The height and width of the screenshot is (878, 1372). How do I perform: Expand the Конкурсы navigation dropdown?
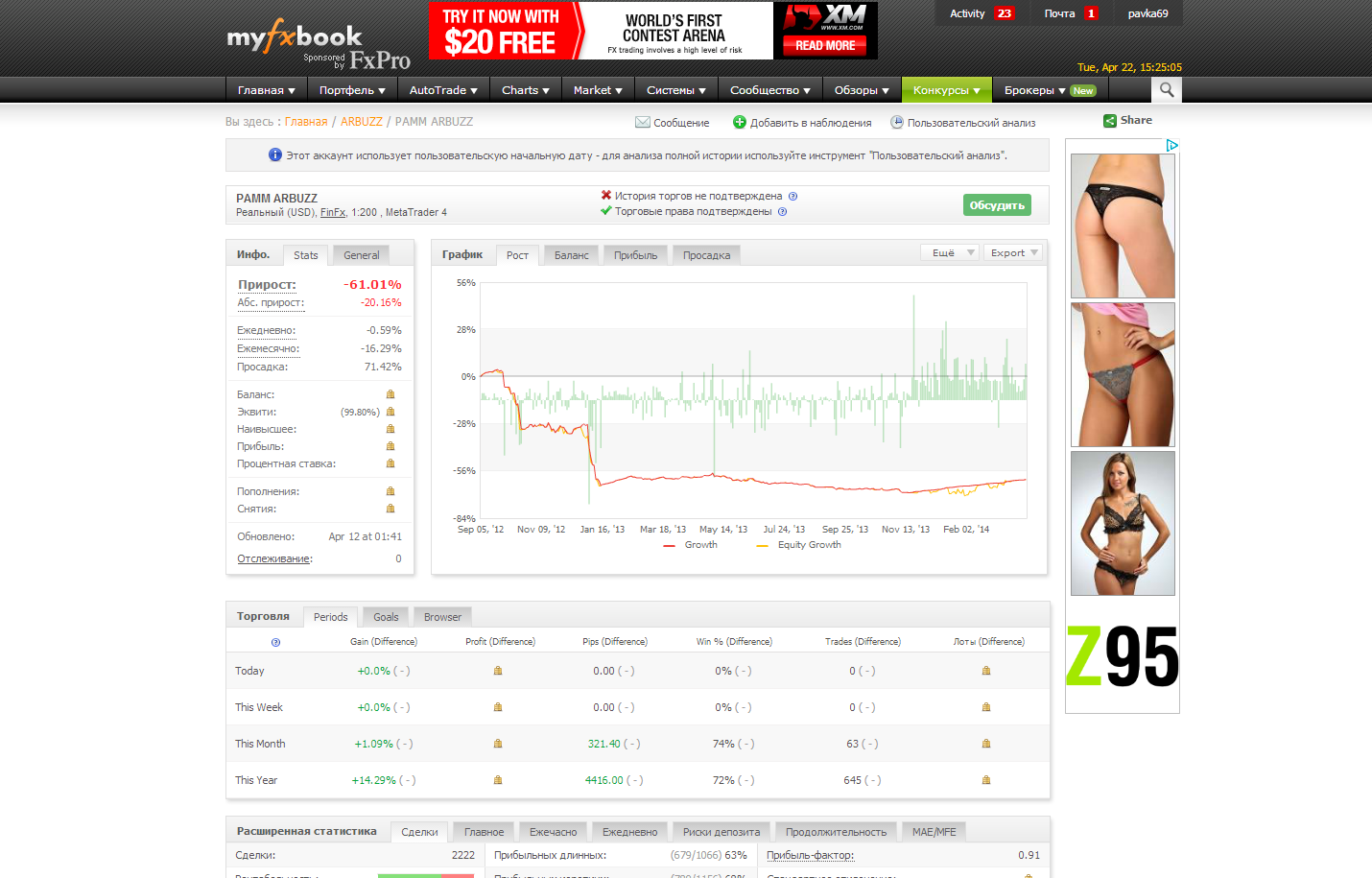[947, 90]
